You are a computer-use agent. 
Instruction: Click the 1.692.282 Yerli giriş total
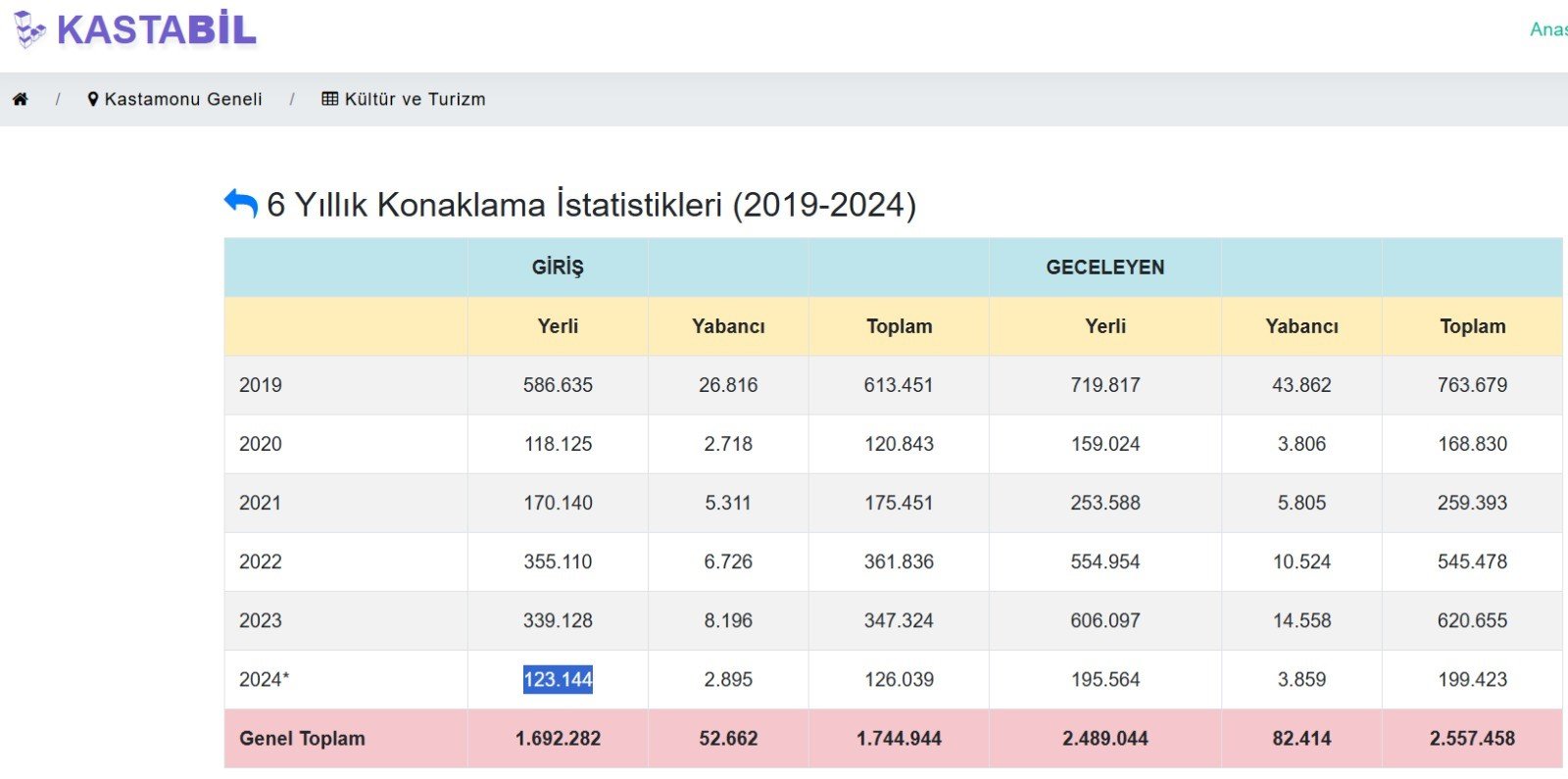(558, 739)
